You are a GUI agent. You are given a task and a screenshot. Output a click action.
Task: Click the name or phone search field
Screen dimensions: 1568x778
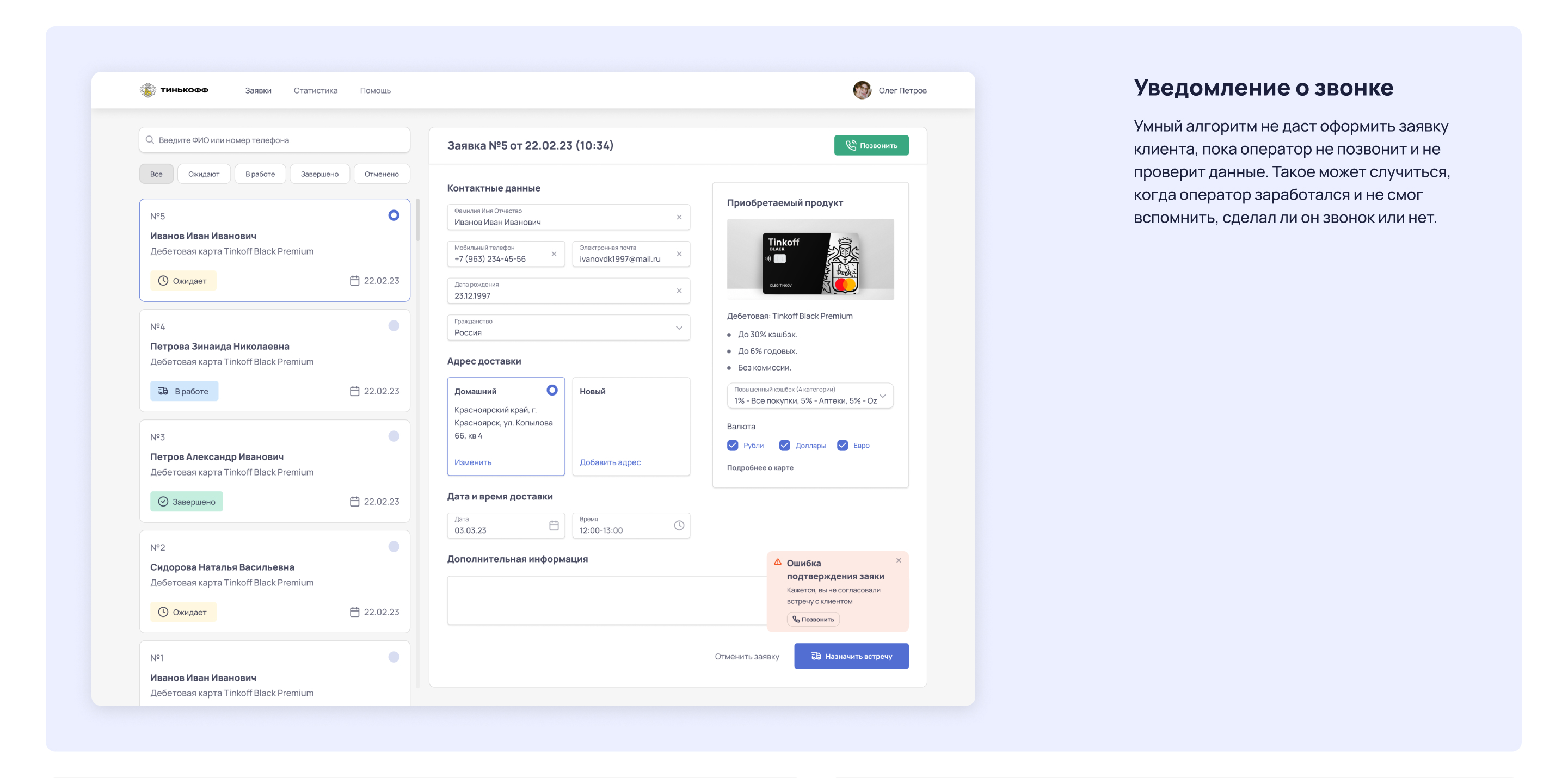pos(274,140)
